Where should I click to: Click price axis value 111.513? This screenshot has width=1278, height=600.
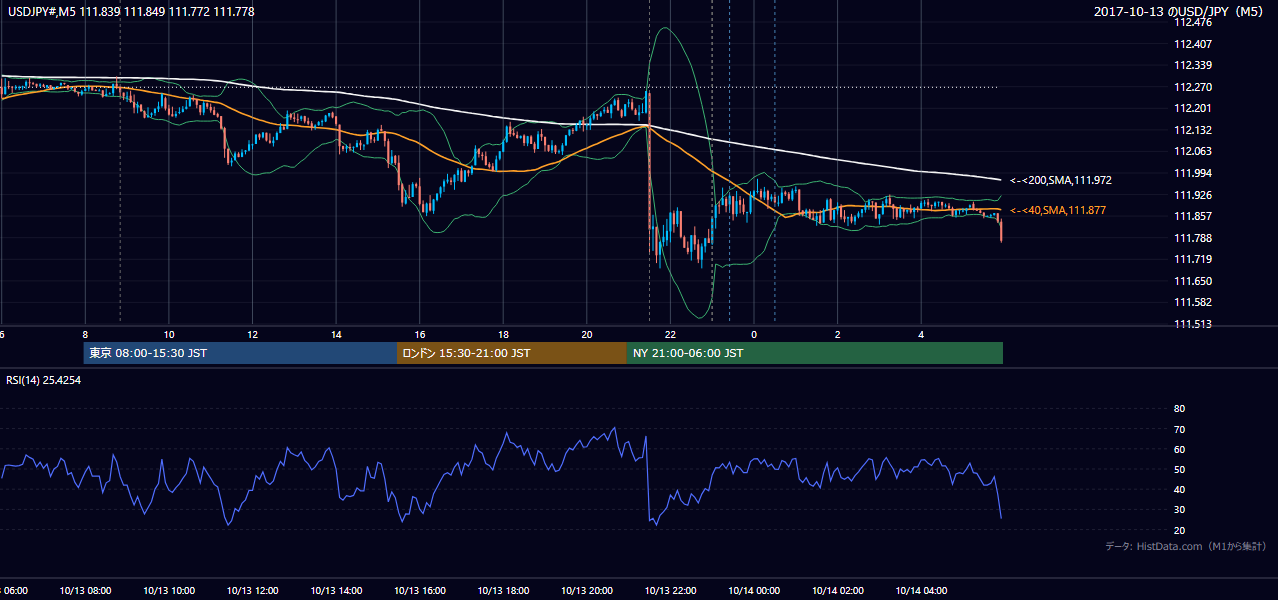[x=1192, y=324]
